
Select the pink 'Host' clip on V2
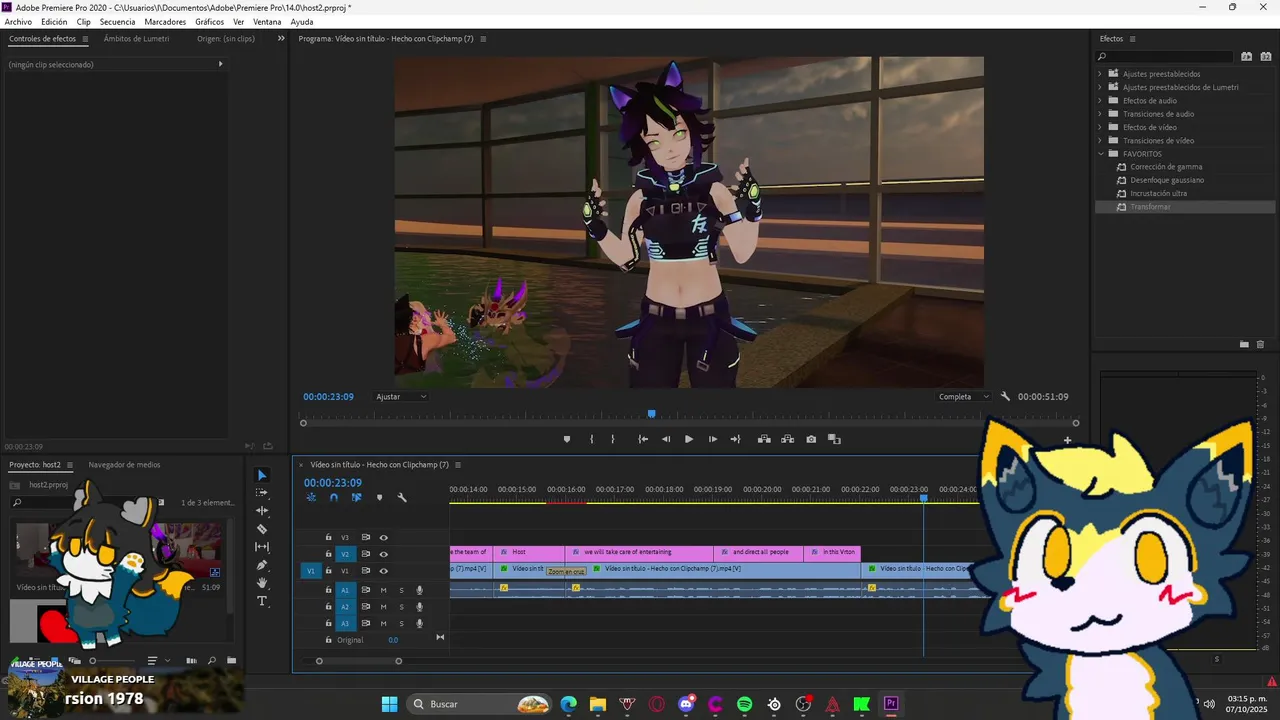529,552
